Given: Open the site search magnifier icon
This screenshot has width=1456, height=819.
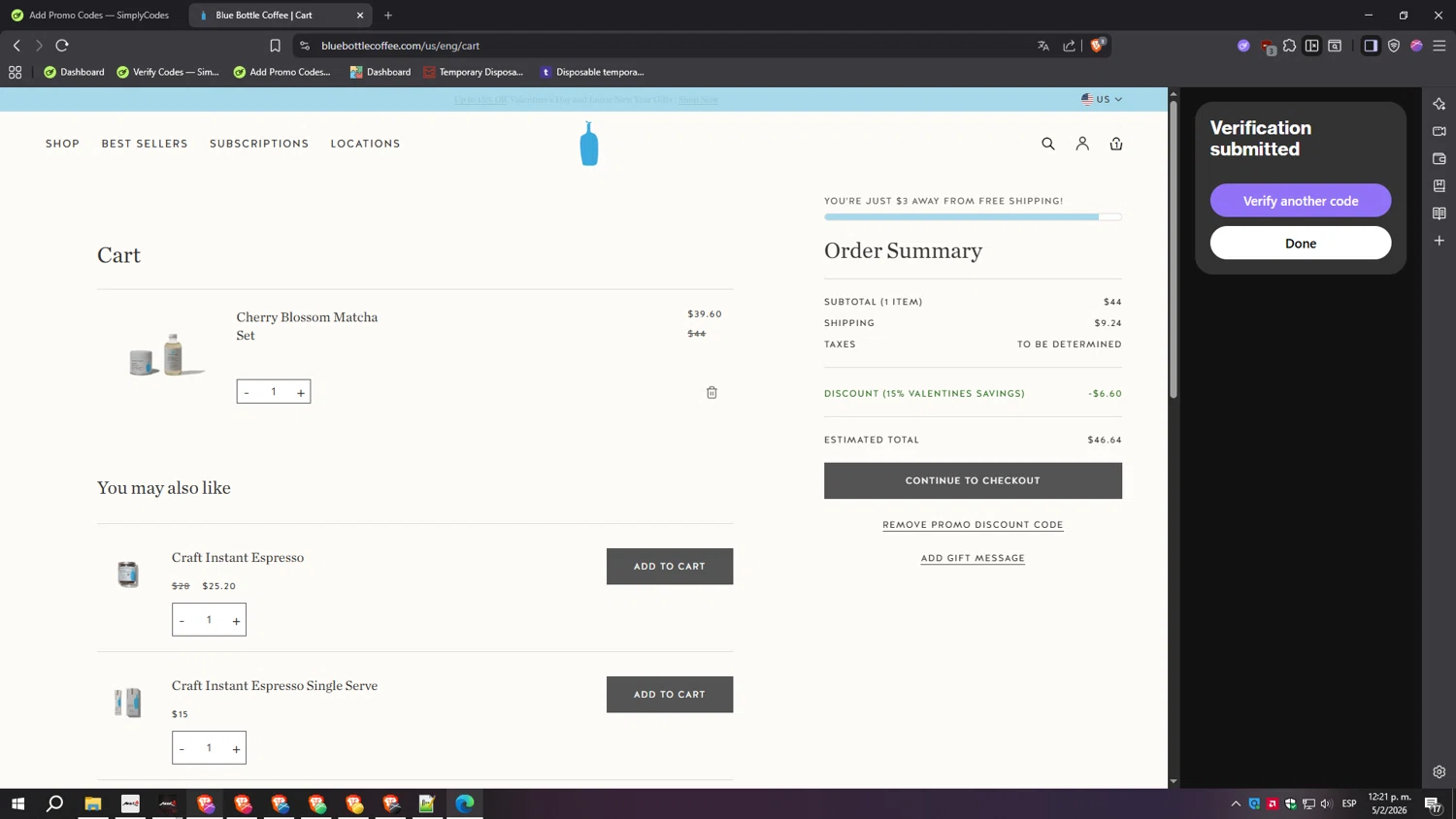Looking at the screenshot, I should click(x=1047, y=144).
